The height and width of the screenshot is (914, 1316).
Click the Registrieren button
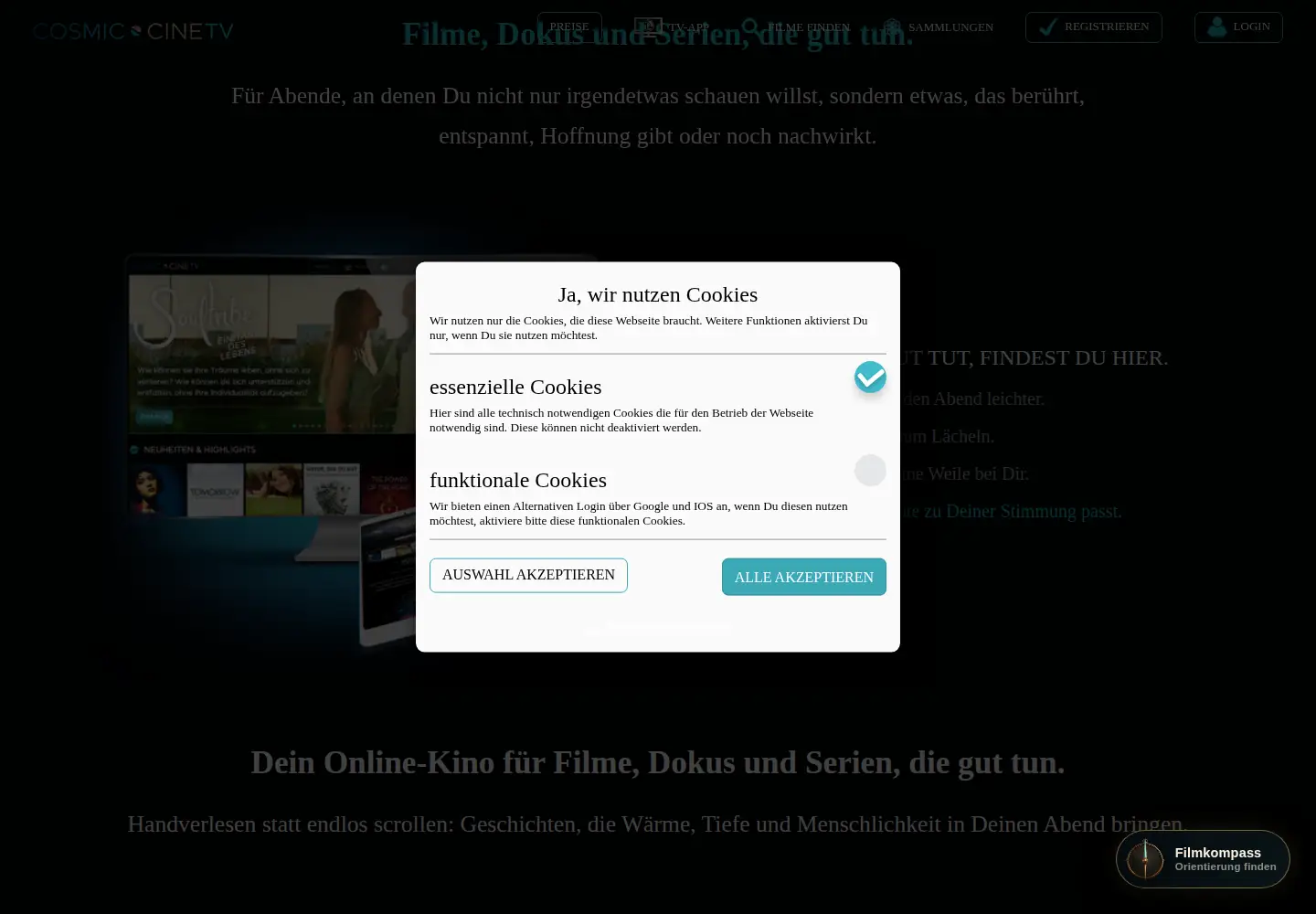[x=1094, y=27]
